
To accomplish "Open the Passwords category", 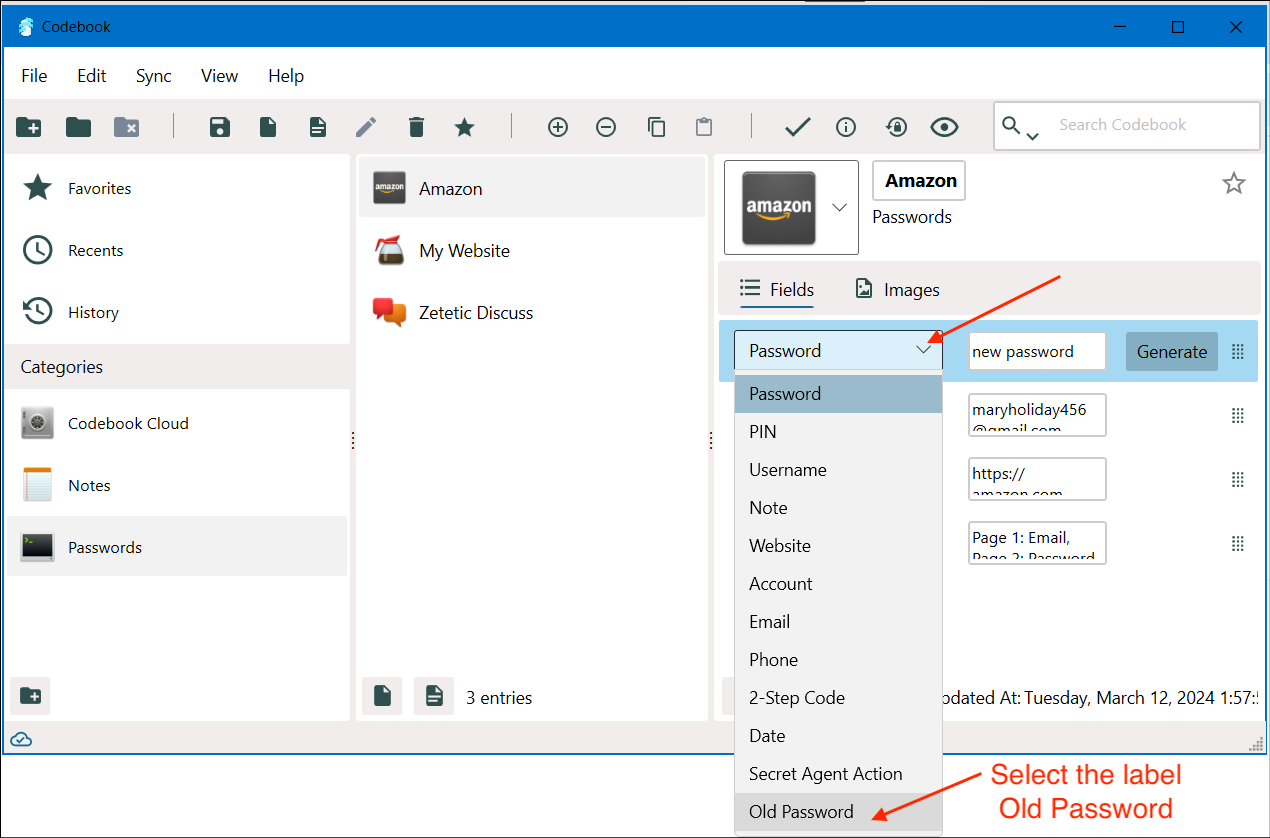I will point(178,547).
